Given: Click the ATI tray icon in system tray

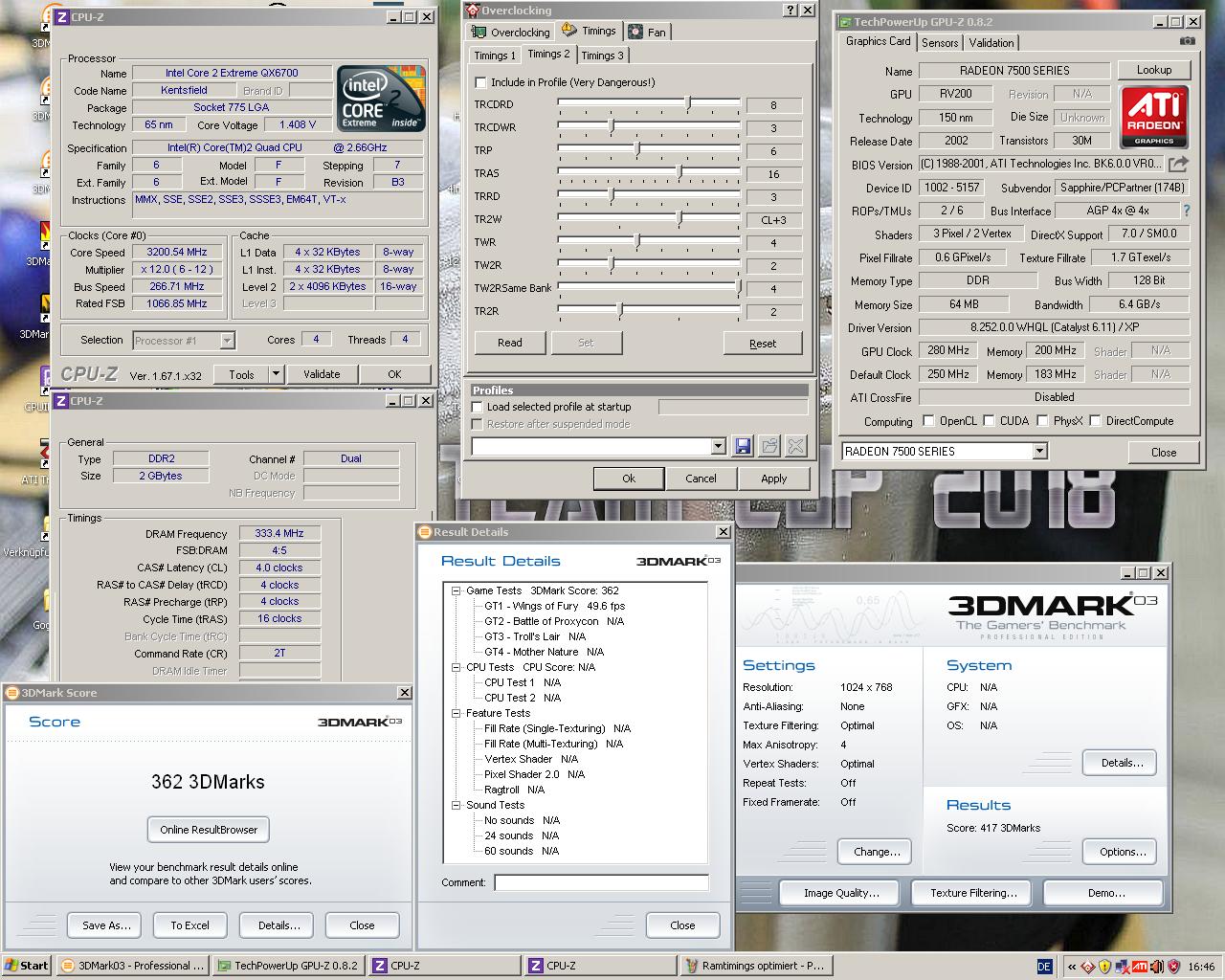Looking at the screenshot, I should [x=1140, y=966].
